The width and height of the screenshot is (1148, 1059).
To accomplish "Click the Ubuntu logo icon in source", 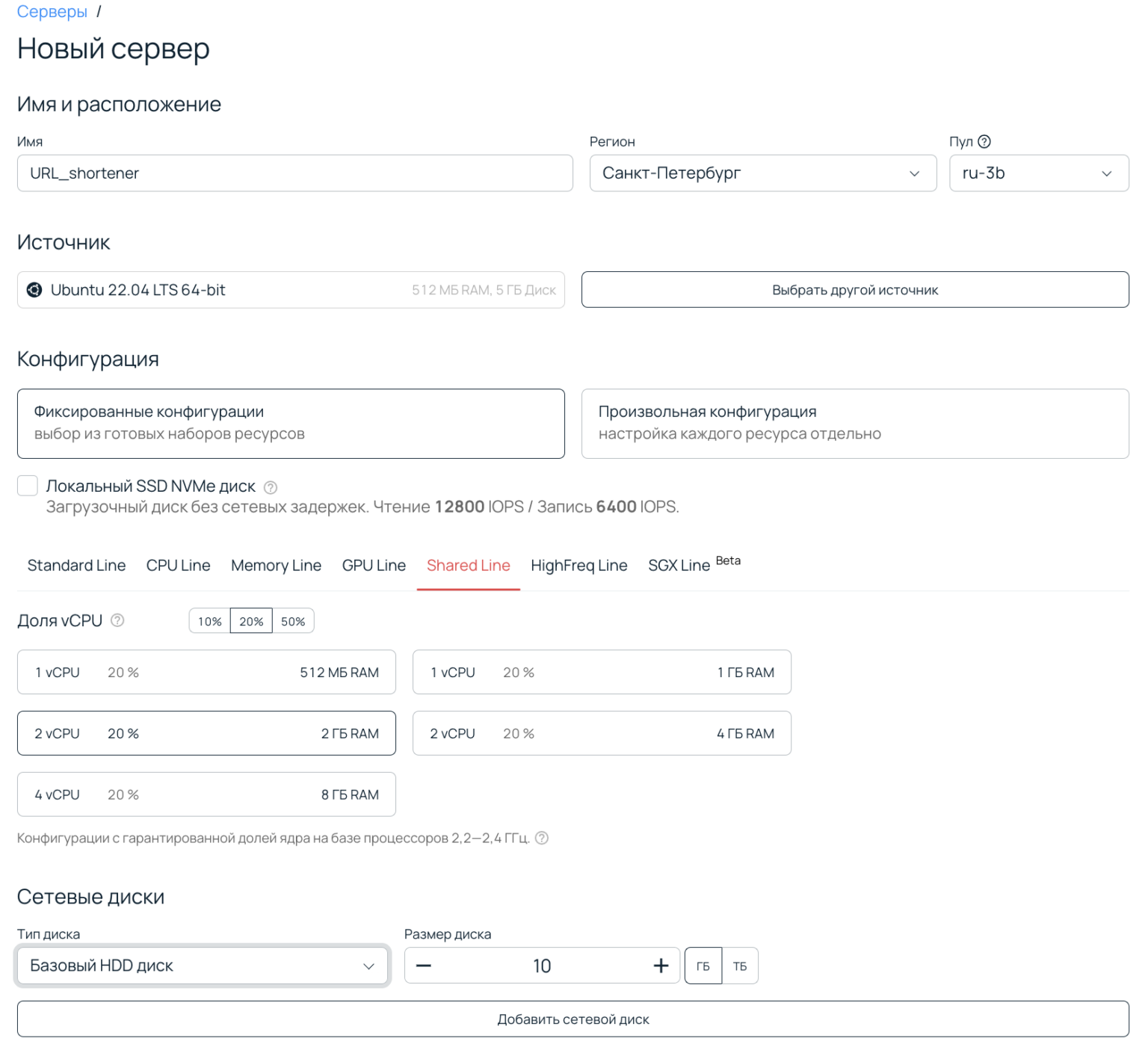I will (34, 290).
